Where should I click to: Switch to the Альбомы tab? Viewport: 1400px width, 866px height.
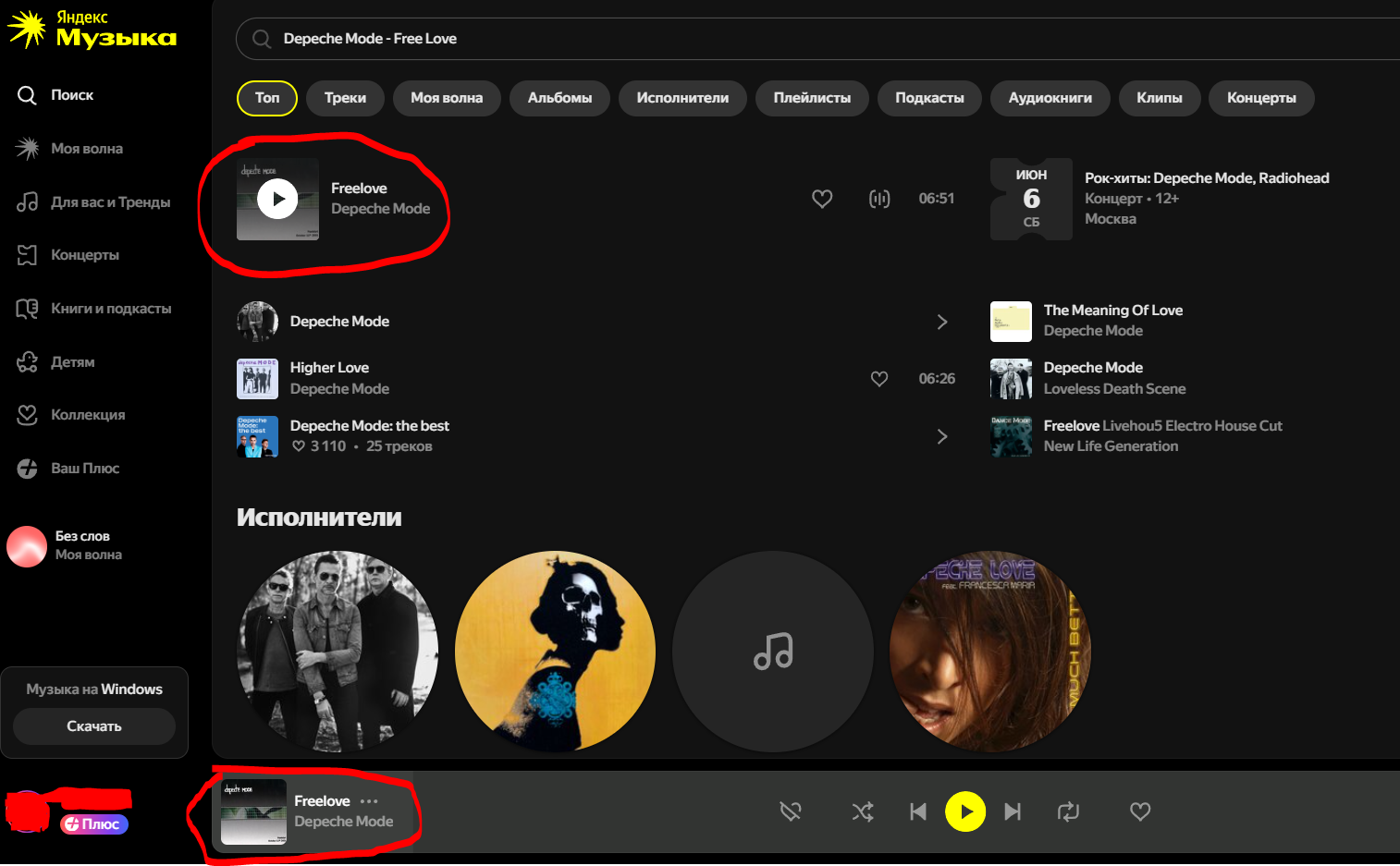tap(559, 98)
